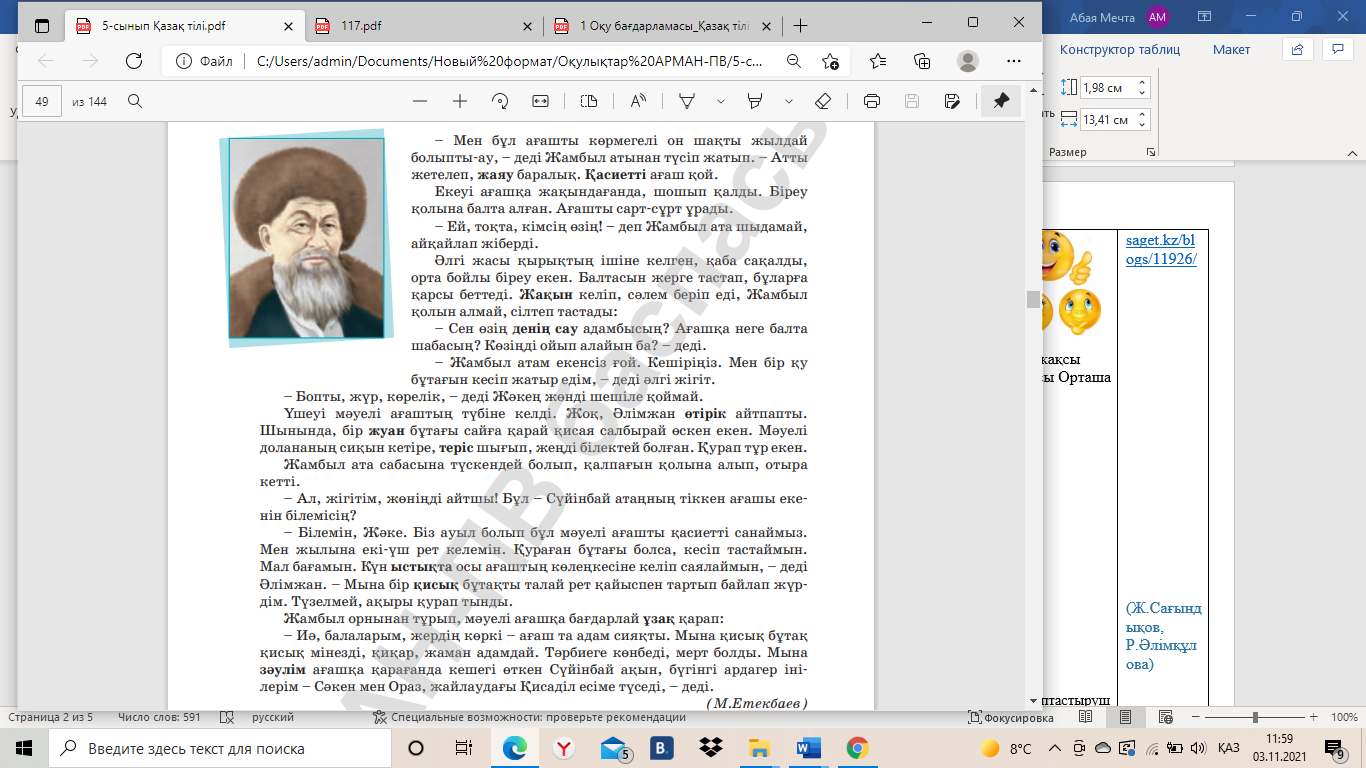Expand the Highlight options dropdown
The width and height of the screenshot is (1366, 768).
click(789, 101)
